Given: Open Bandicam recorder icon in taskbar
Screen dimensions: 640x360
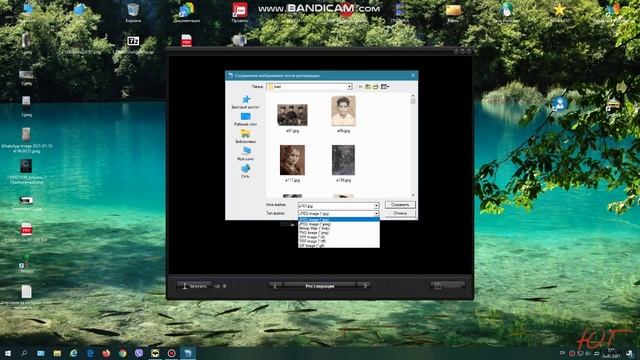Looking at the screenshot, I should [171, 353].
